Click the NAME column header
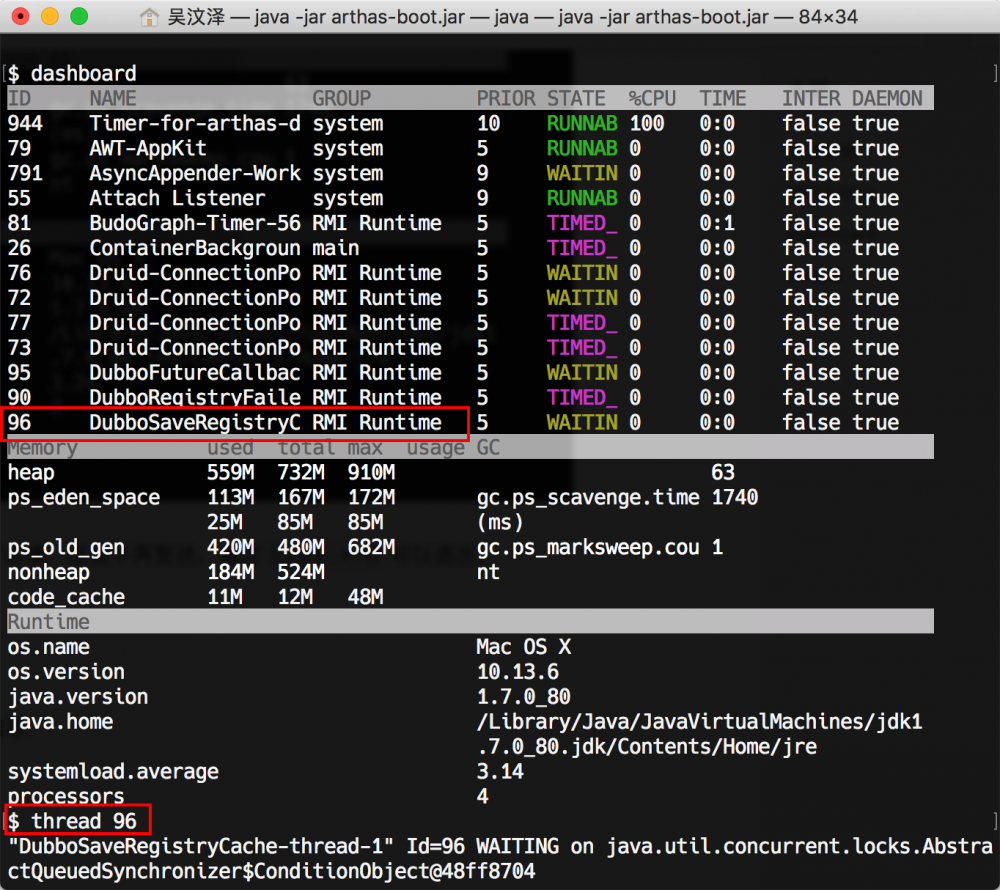1000x890 pixels. point(113,98)
